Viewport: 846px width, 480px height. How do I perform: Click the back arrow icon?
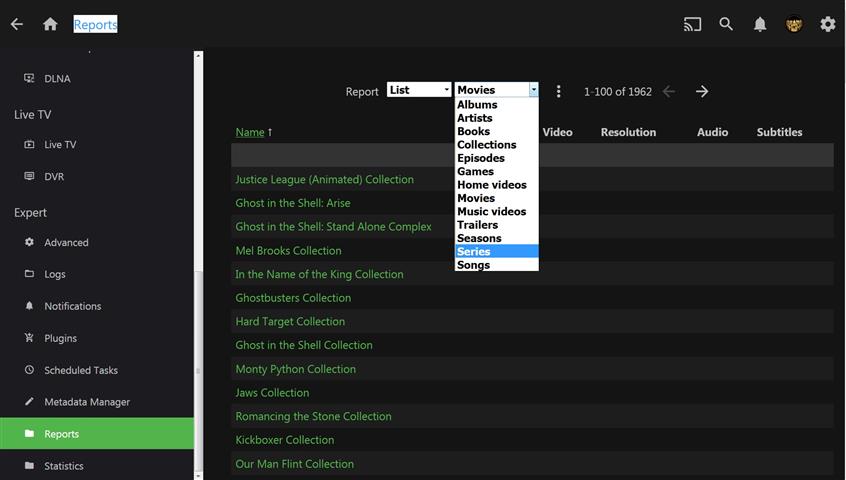click(x=16, y=24)
